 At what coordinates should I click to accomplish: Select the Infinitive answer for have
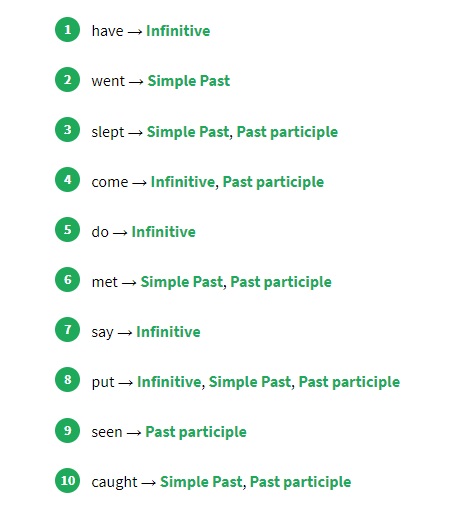coord(178,31)
